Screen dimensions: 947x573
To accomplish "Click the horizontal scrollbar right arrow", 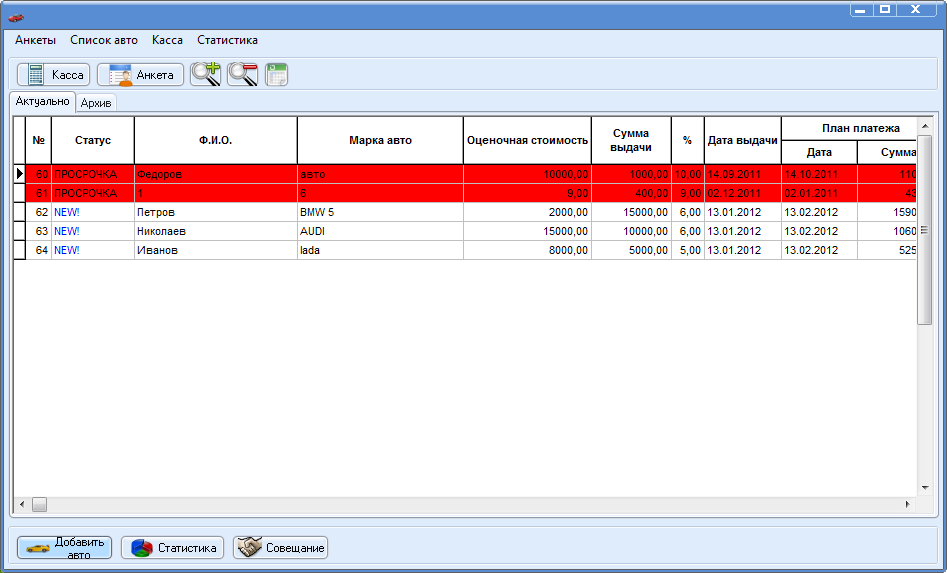I will 908,505.
